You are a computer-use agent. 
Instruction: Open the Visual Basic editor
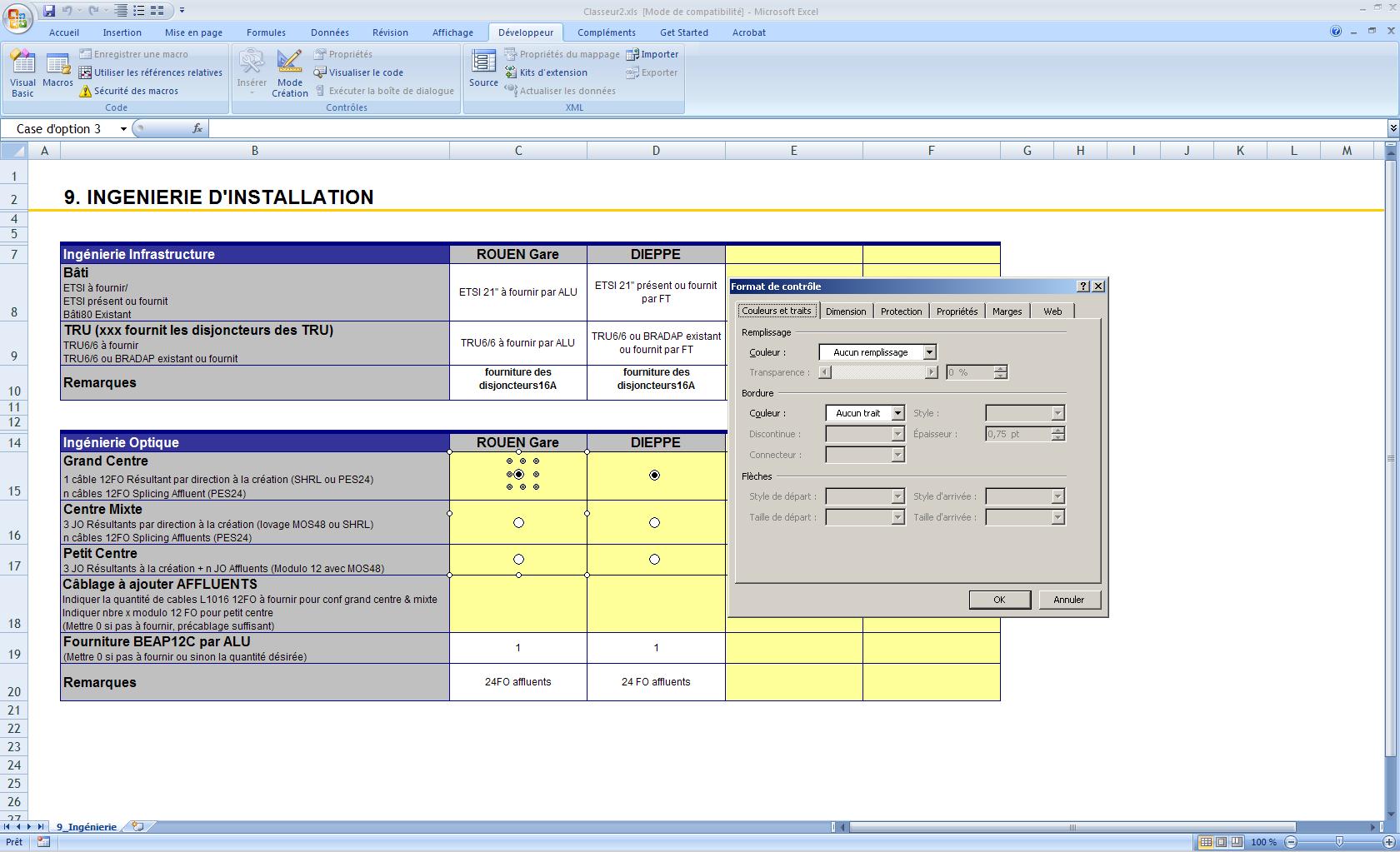coord(22,71)
